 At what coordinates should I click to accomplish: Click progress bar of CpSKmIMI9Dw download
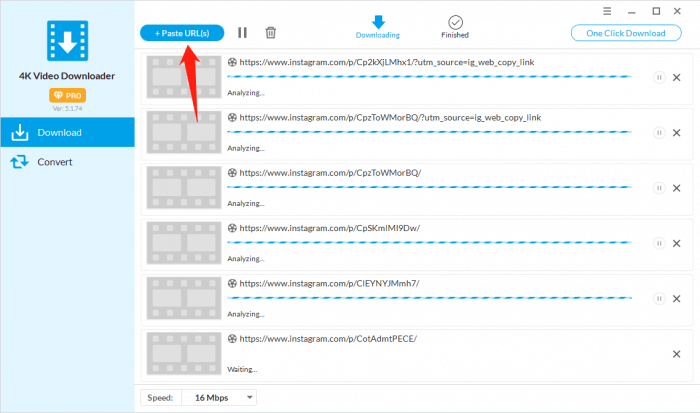click(x=430, y=242)
